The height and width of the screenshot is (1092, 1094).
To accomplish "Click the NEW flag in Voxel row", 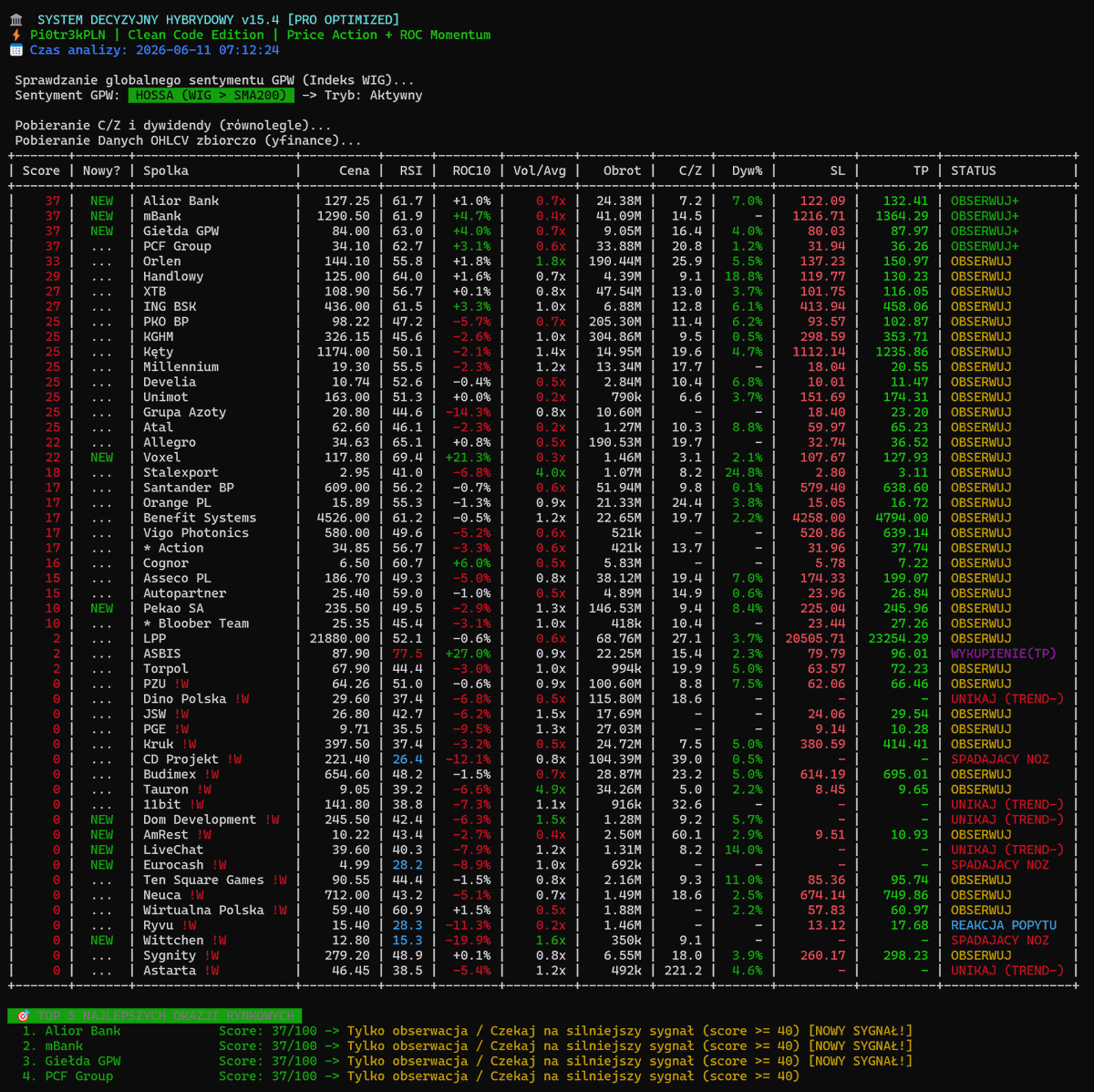I will click(101, 458).
